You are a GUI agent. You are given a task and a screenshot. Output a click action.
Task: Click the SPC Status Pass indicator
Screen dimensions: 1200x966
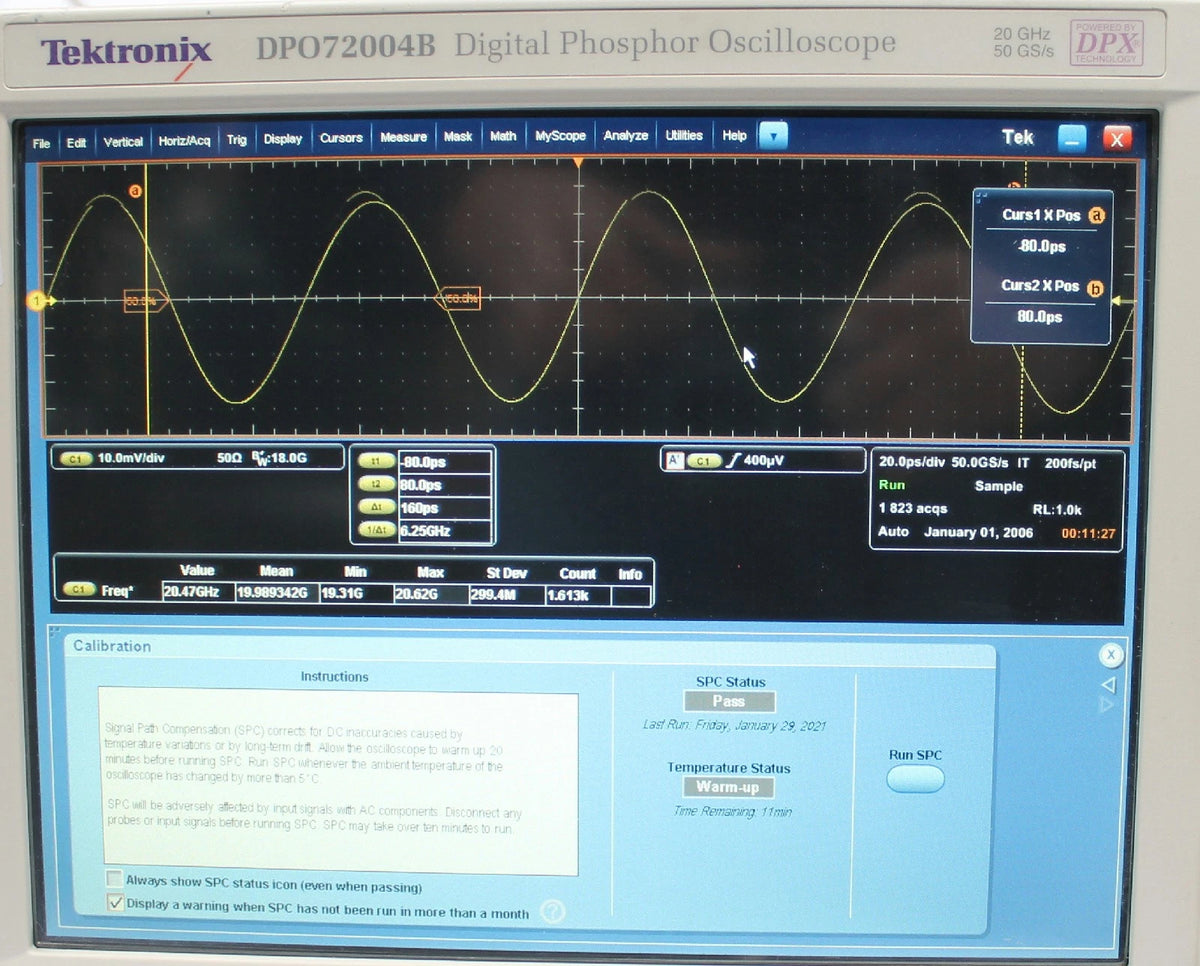click(x=729, y=701)
